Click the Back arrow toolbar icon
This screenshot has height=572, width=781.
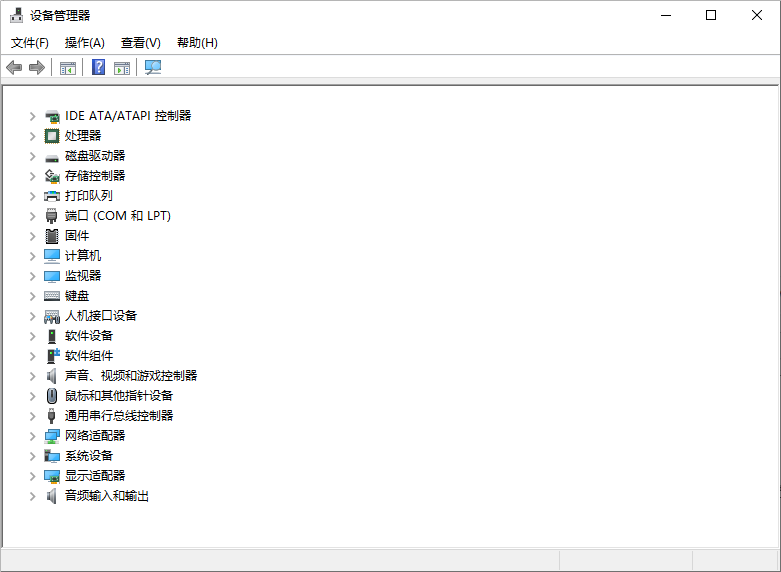coord(14,67)
